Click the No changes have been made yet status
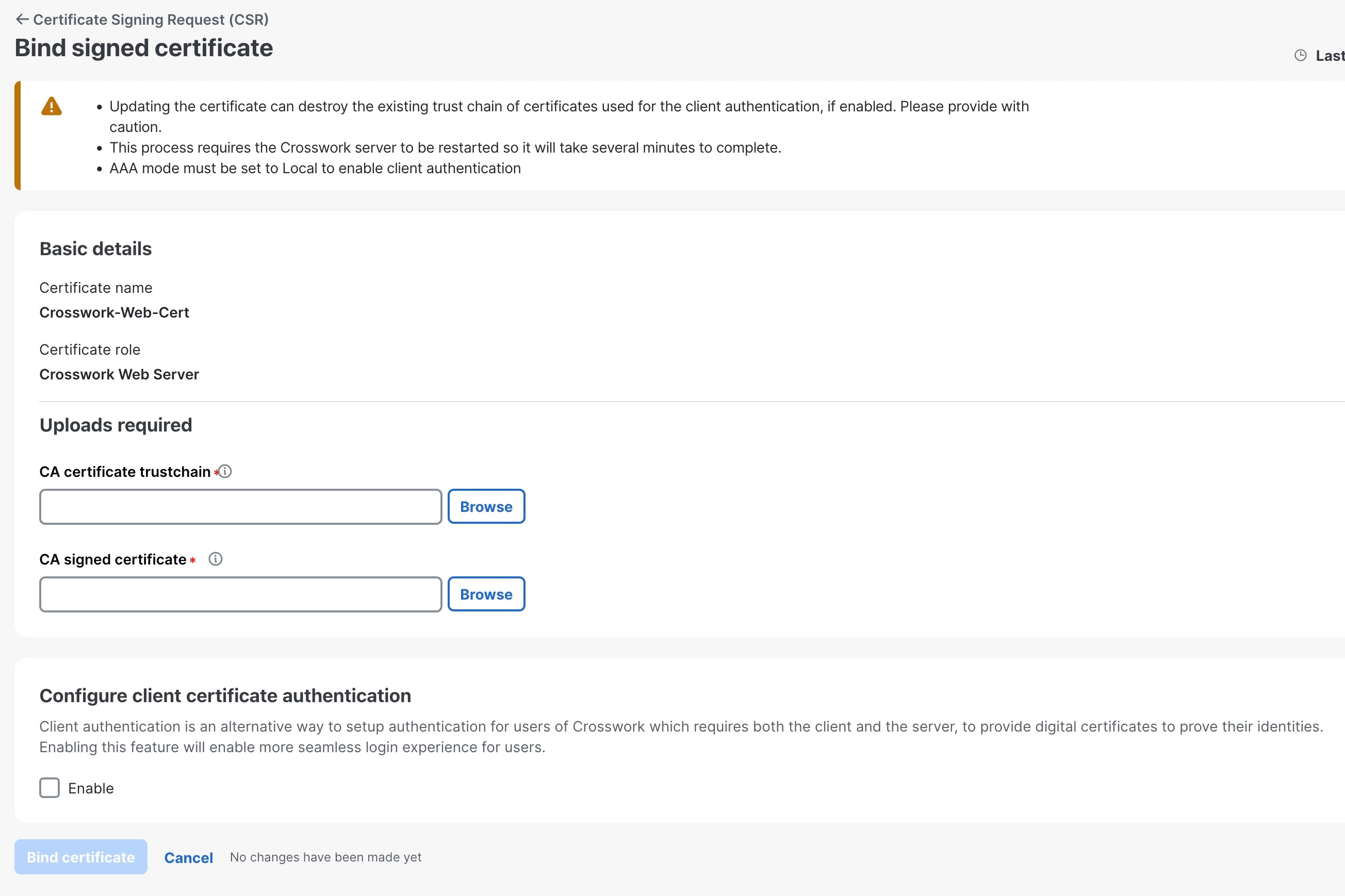1345x896 pixels. (x=326, y=857)
